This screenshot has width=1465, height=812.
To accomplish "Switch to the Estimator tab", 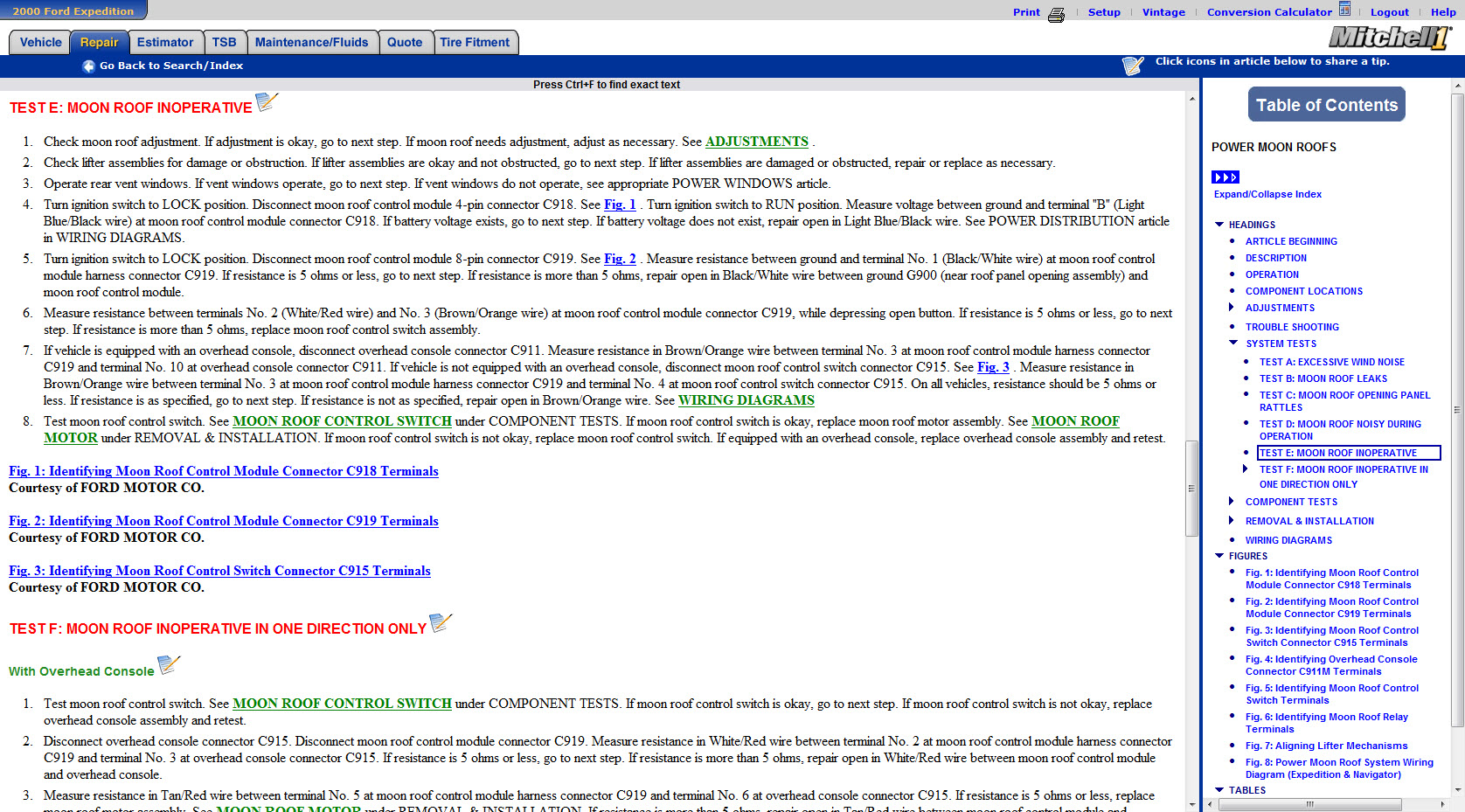I will click(165, 43).
